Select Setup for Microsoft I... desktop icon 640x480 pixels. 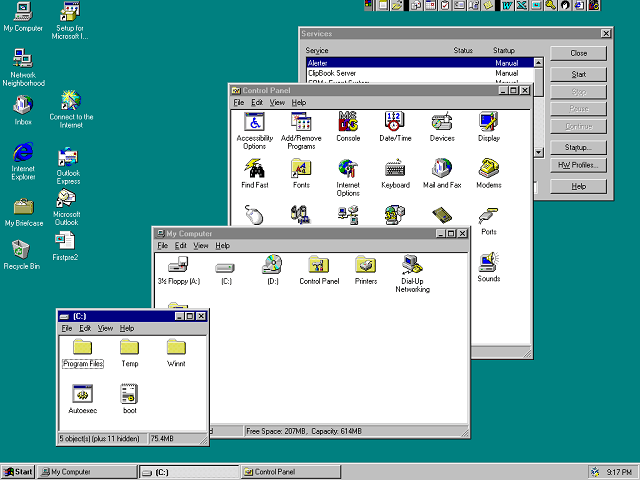tap(70, 20)
